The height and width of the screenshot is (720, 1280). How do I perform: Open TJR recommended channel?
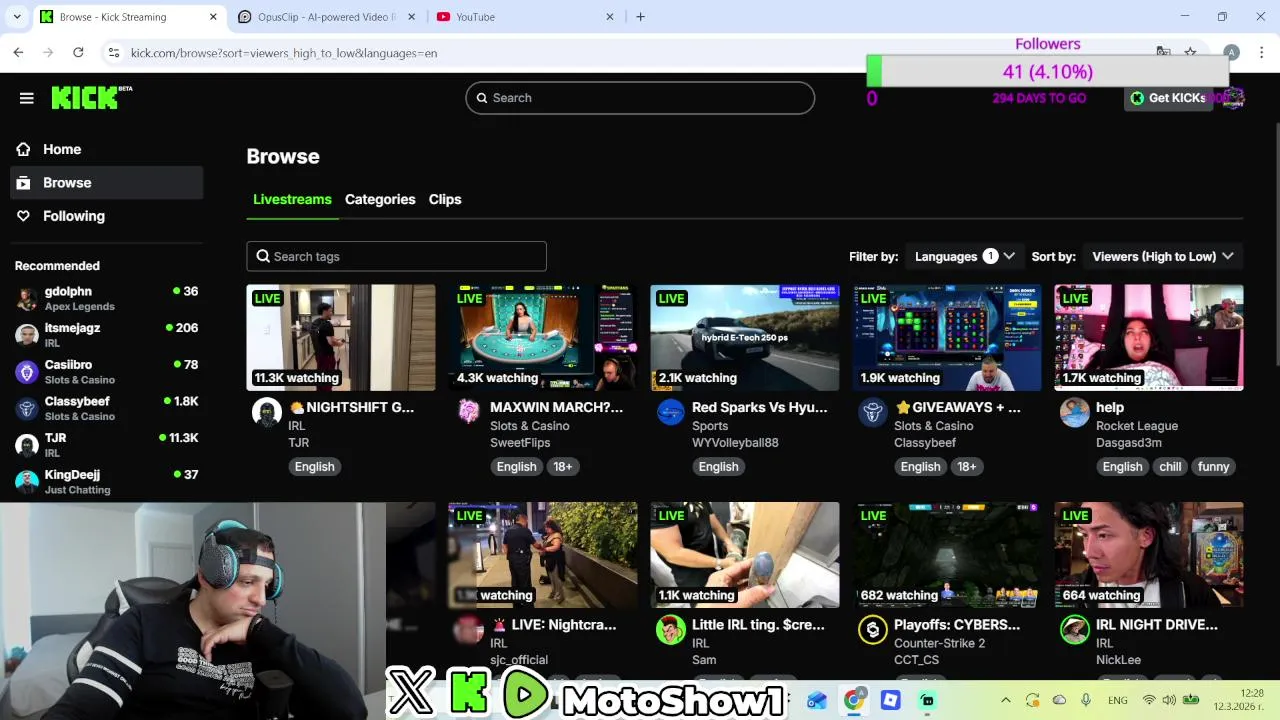point(107,445)
